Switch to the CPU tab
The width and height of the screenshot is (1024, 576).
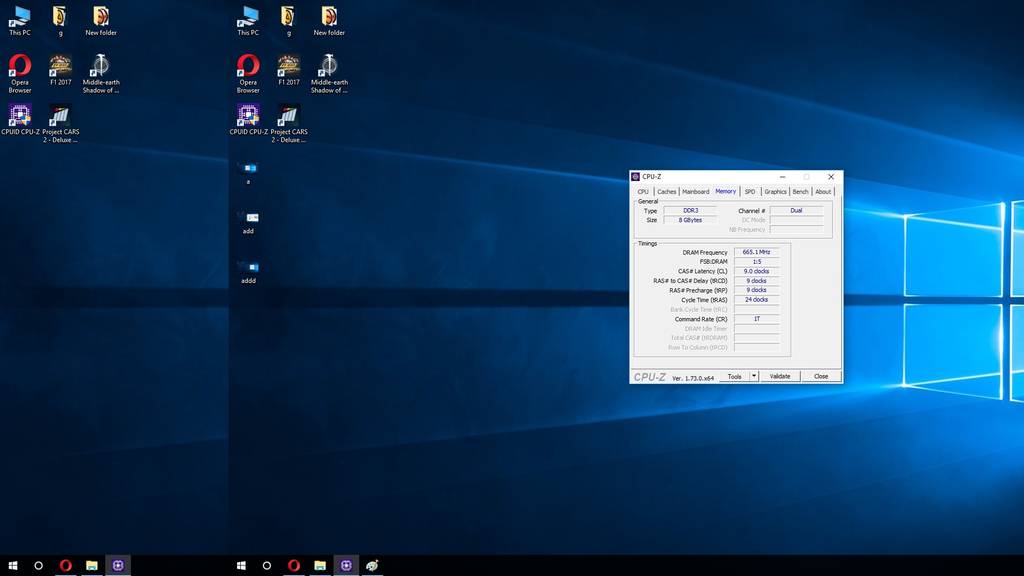pyautogui.click(x=643, y=191)
